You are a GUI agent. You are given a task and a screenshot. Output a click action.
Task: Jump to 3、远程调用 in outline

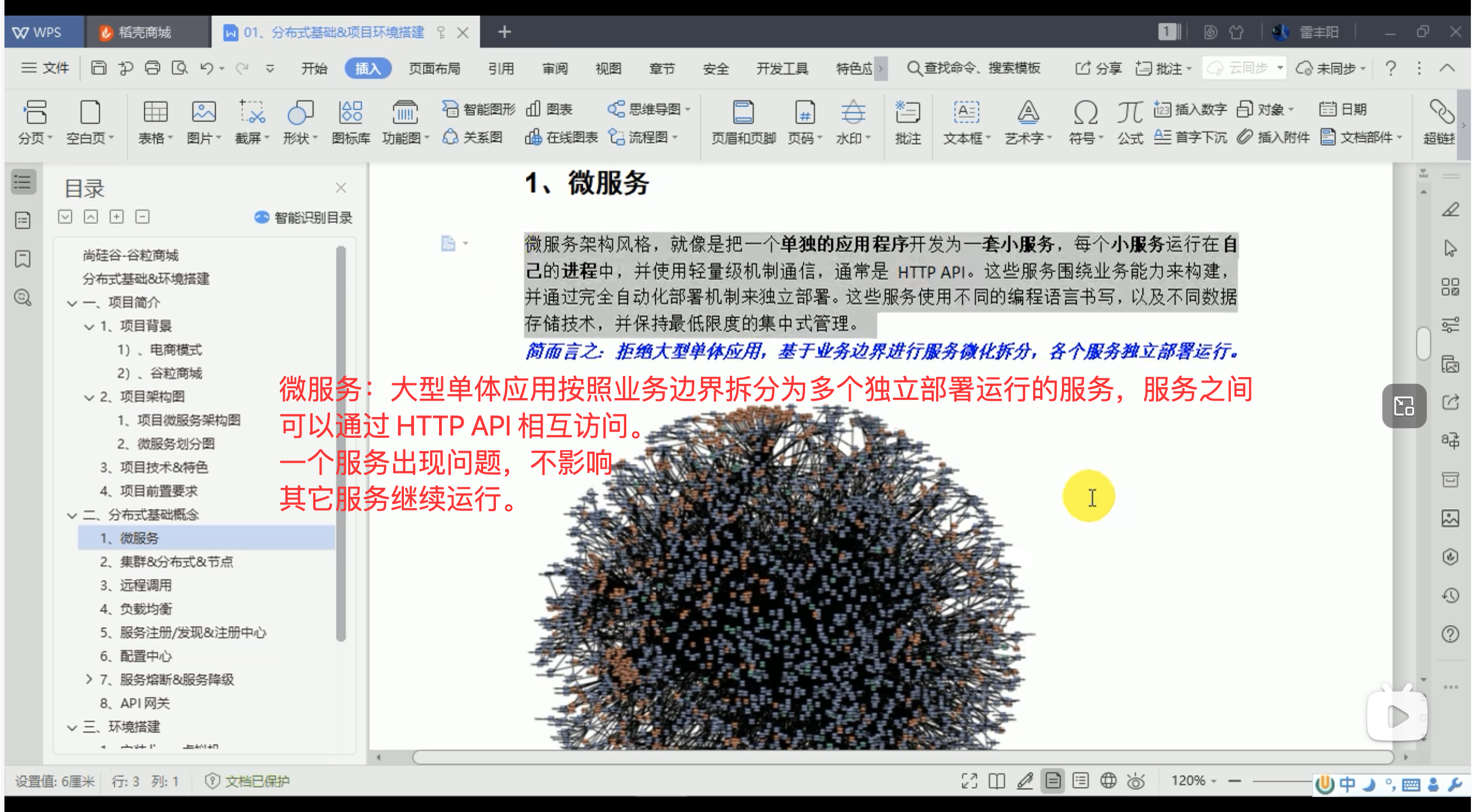tap(145, 585)
